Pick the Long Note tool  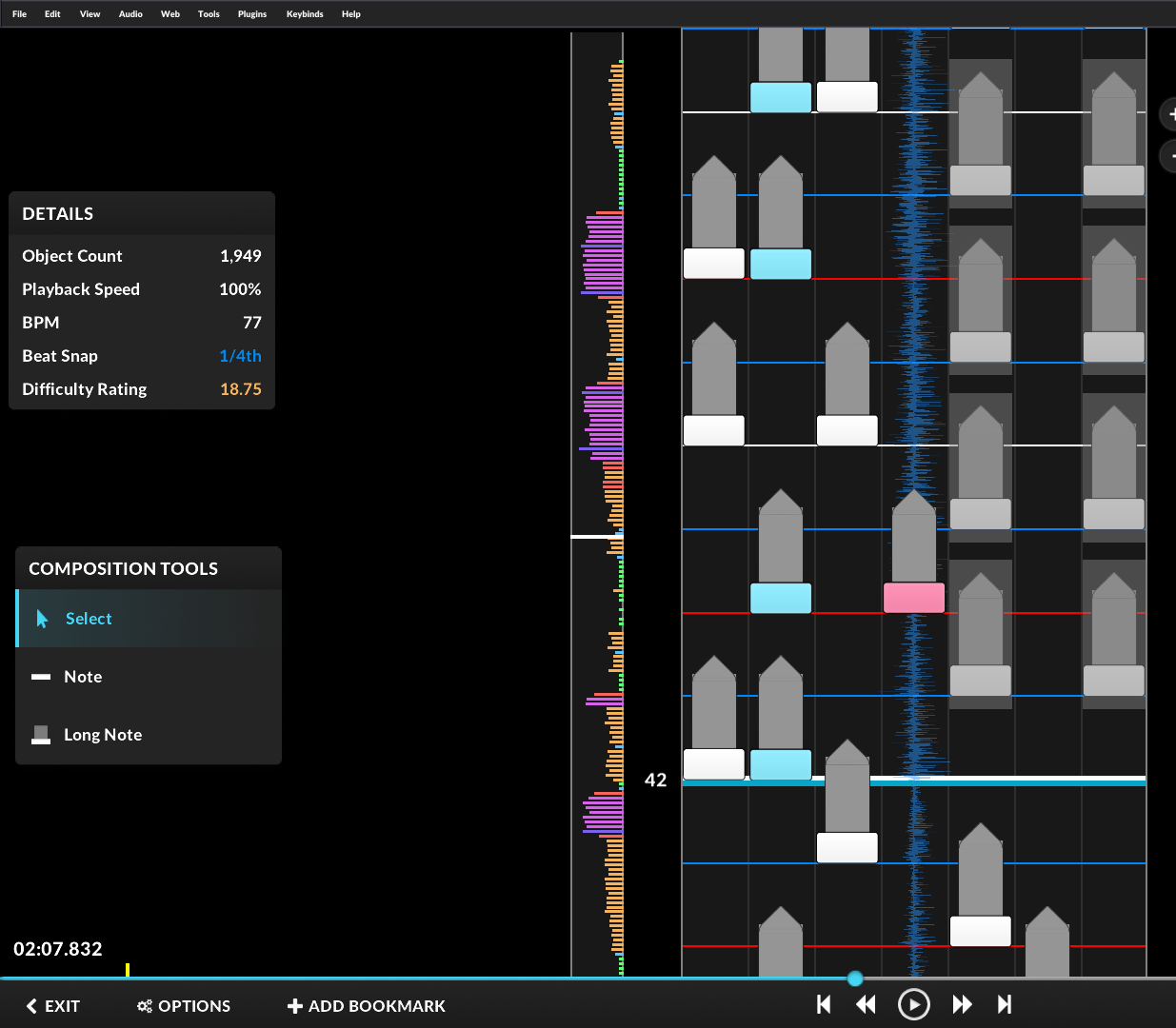[102, 735]
